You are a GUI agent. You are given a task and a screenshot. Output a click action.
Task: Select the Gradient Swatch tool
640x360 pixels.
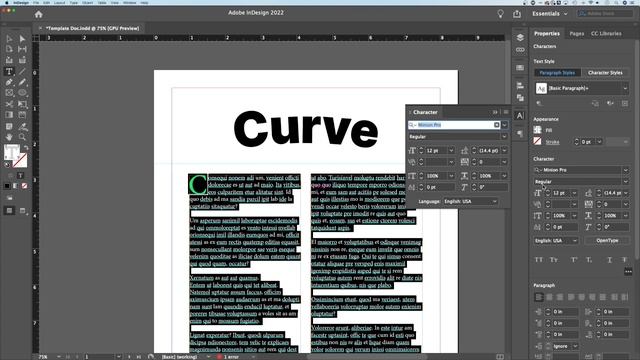(x=9, y=115)
